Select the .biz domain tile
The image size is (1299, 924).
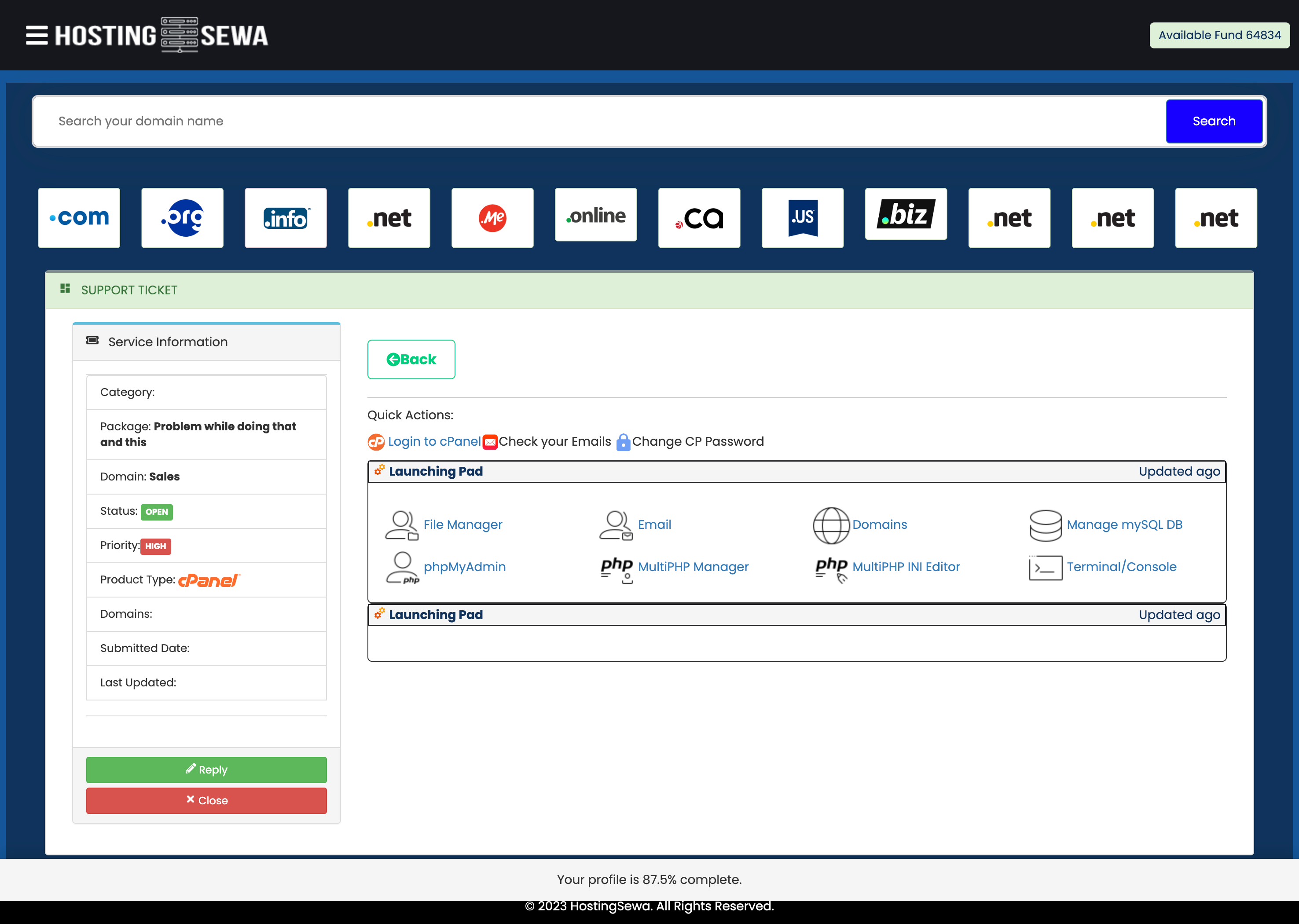point(906,214)
